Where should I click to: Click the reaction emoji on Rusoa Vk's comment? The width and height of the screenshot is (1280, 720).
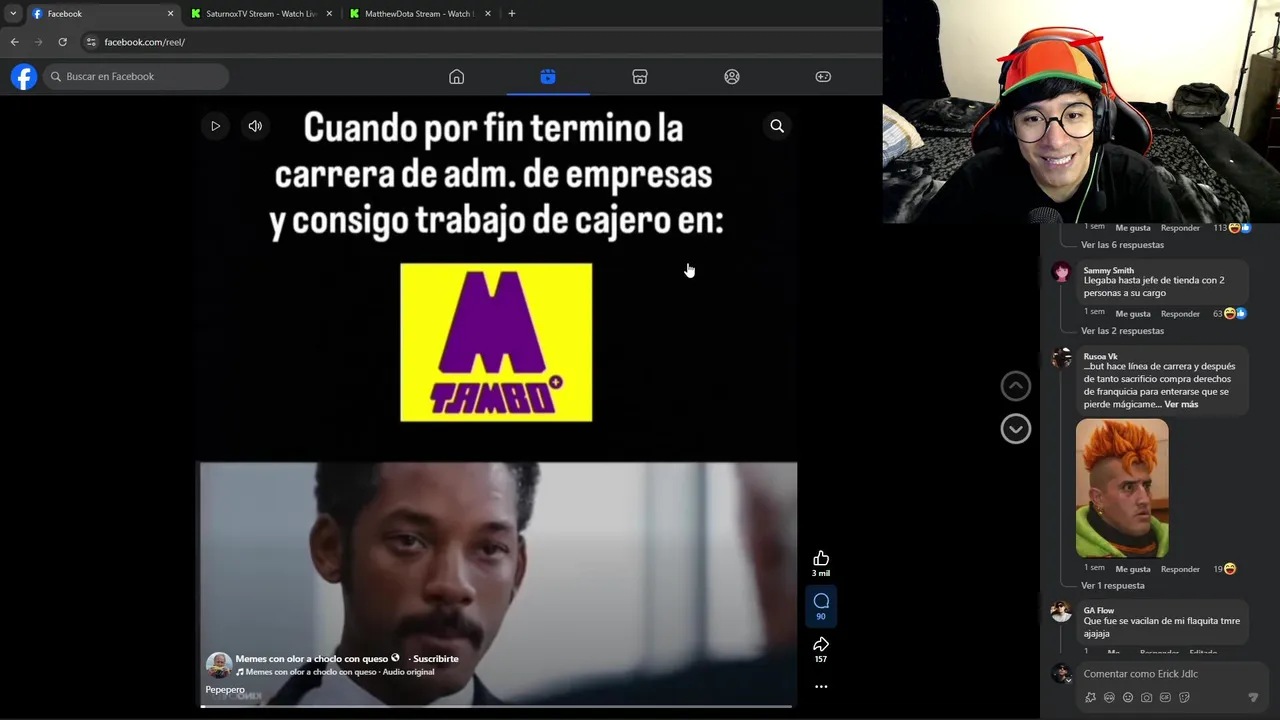[1230, 569]
